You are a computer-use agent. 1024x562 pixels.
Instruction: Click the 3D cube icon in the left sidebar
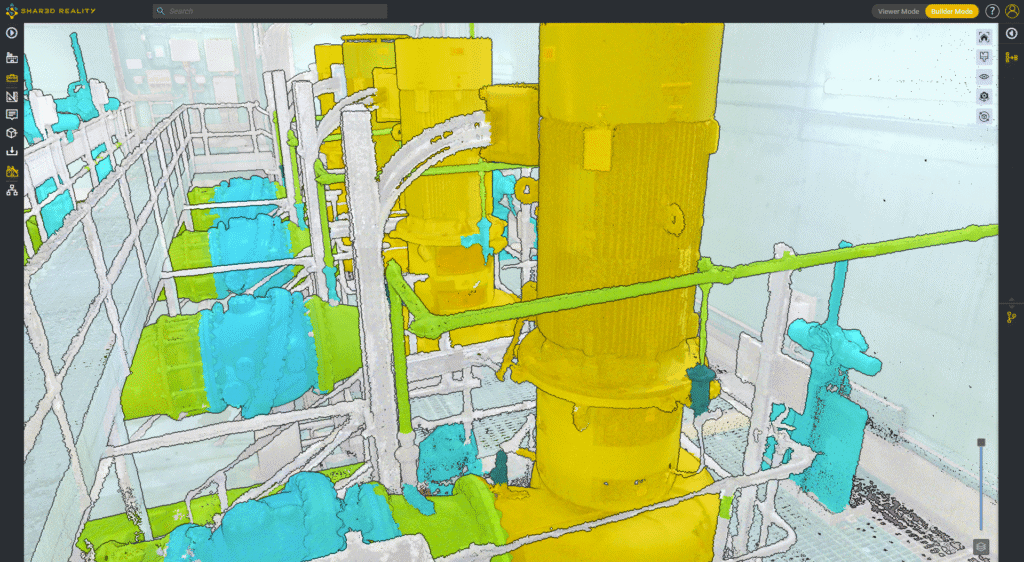pos(12,133)
